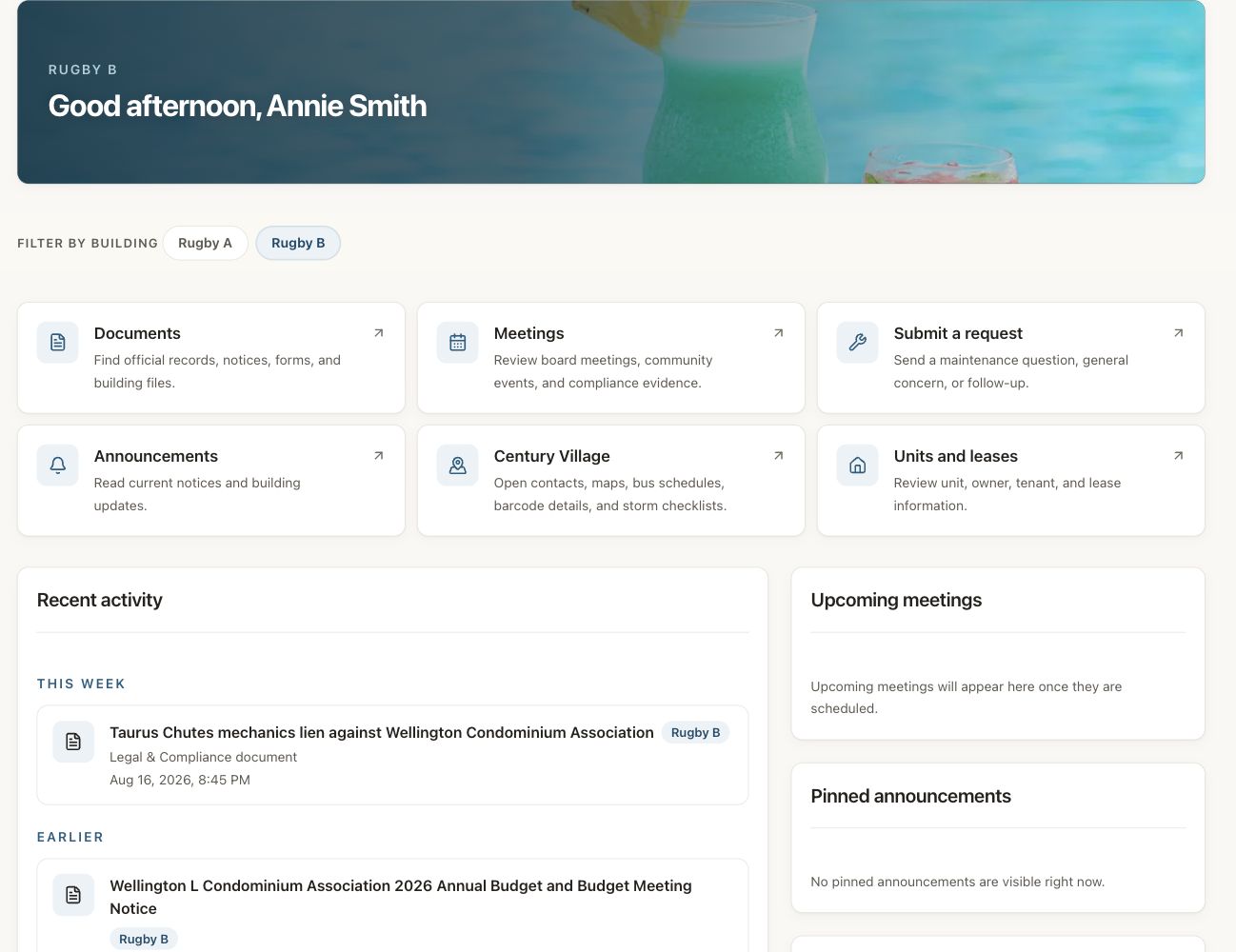Click the 'Legal & Compliance document' label

point(203,757)
